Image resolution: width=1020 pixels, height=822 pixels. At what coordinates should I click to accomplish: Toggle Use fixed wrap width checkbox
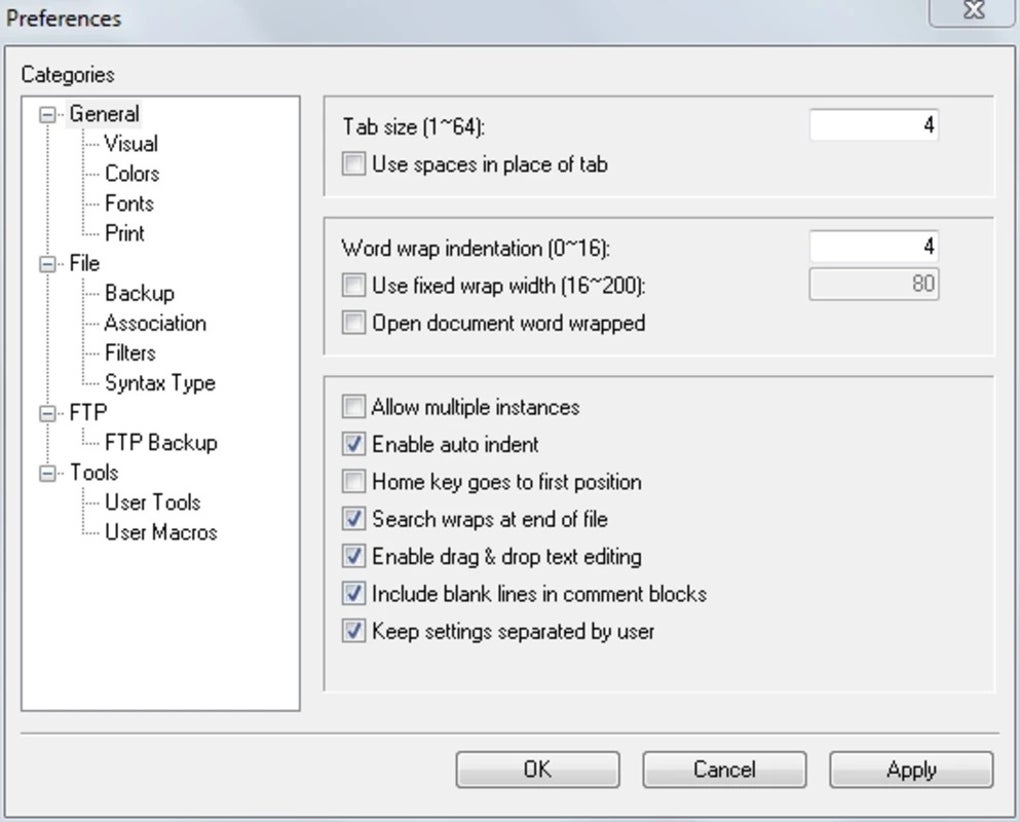coord(354,286)
